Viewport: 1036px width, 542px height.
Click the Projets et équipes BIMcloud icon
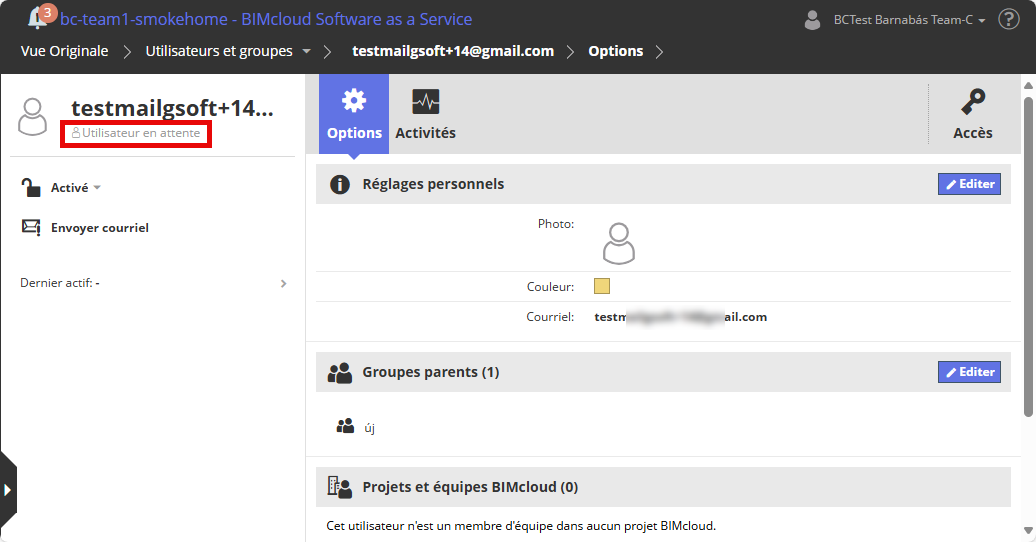point(340,487)
